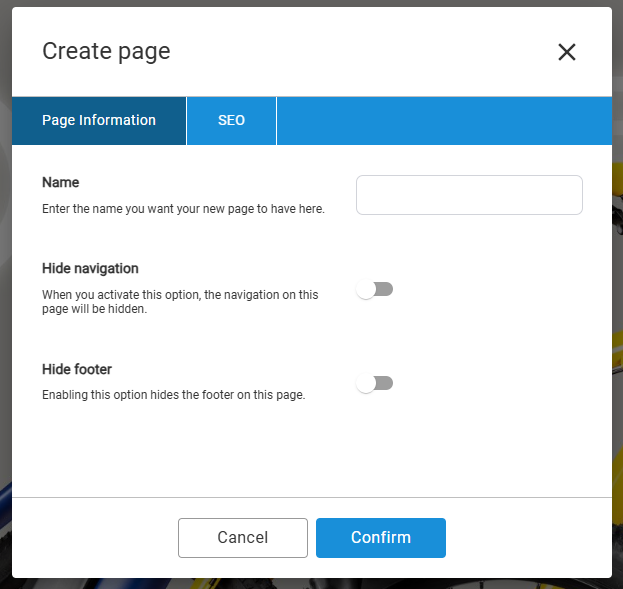Close the Create page dialog
This screenshot has height=589, width=623.
coord(567,52)
